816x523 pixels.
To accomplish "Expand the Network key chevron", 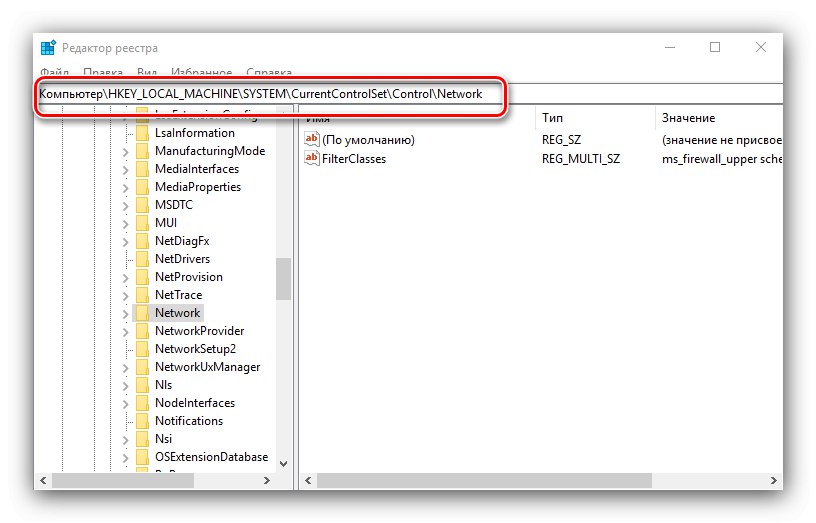I will coord(125,314).
